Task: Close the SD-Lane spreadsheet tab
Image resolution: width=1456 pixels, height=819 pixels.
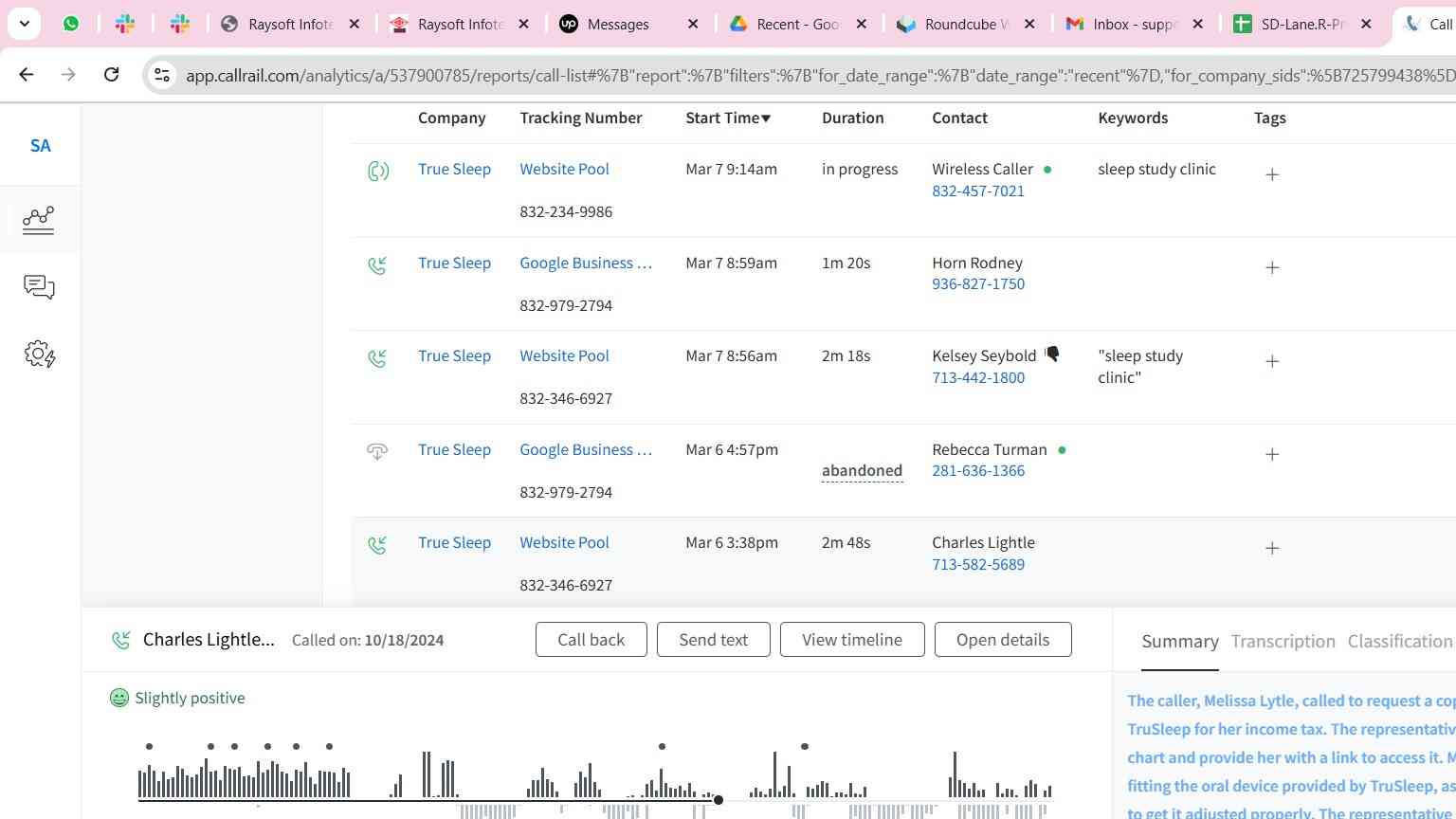Action: coord(1366,24)
